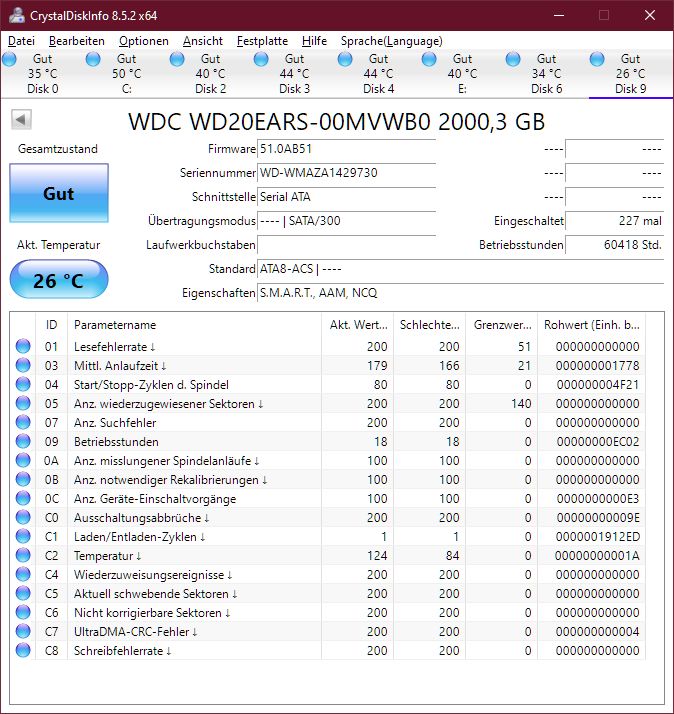
Task: Click status icon of Anz. Suchfehler row
Action: click(23, 422)
